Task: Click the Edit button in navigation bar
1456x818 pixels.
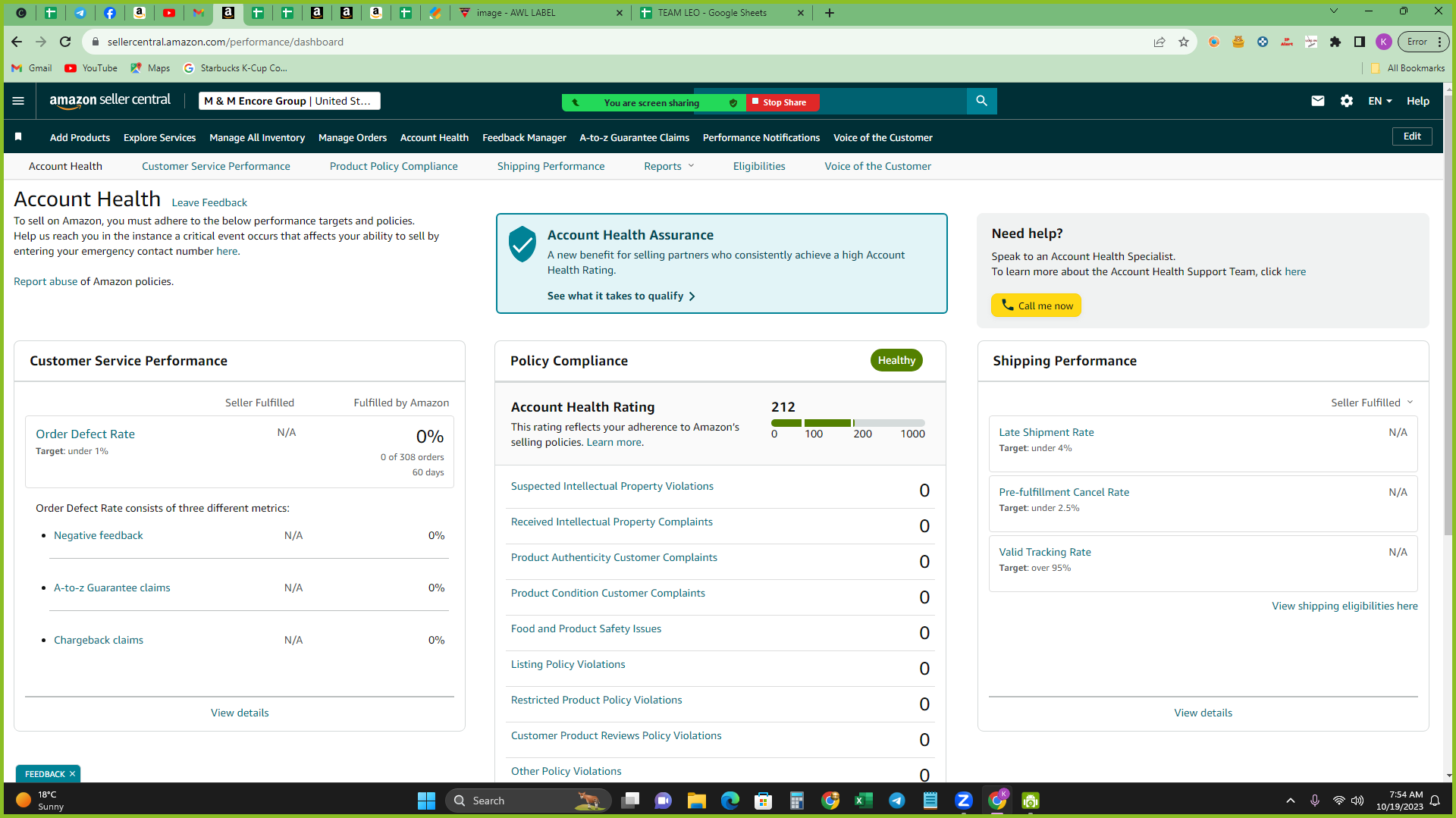Action: click(x=1412, y=136)
